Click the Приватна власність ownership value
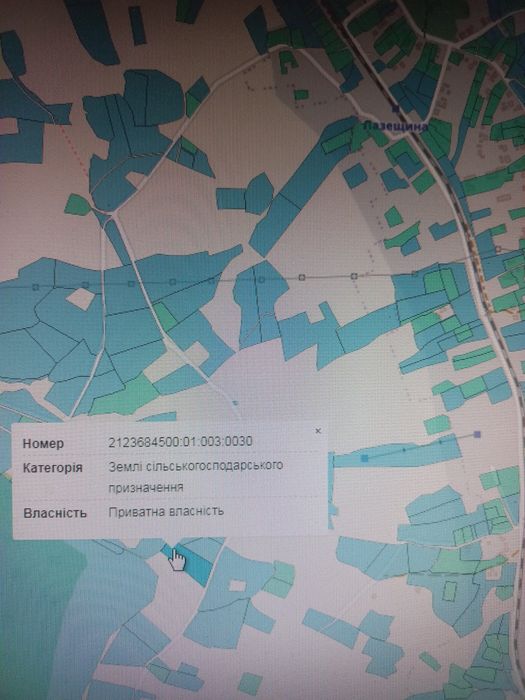525x700 pixels. click(166, 511)
